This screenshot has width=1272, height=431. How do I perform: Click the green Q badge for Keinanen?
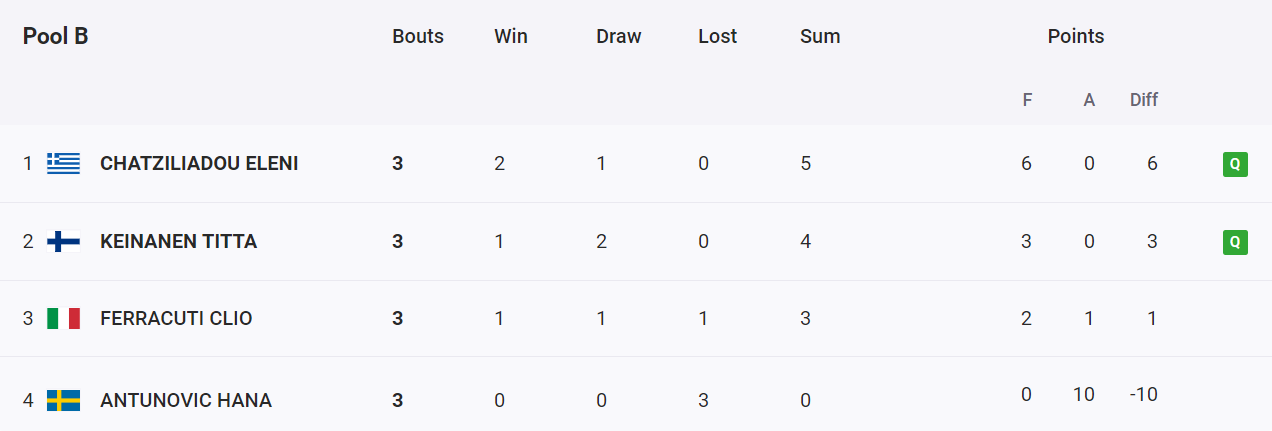point(1235,242)
